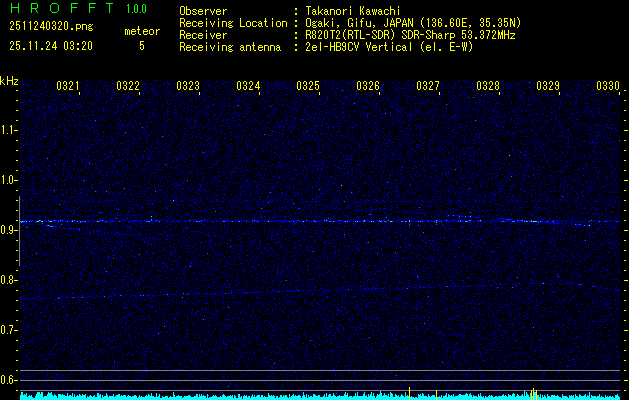Click the 0323 time label
Screen dimensions: 629x400
[x=188, y=87]
